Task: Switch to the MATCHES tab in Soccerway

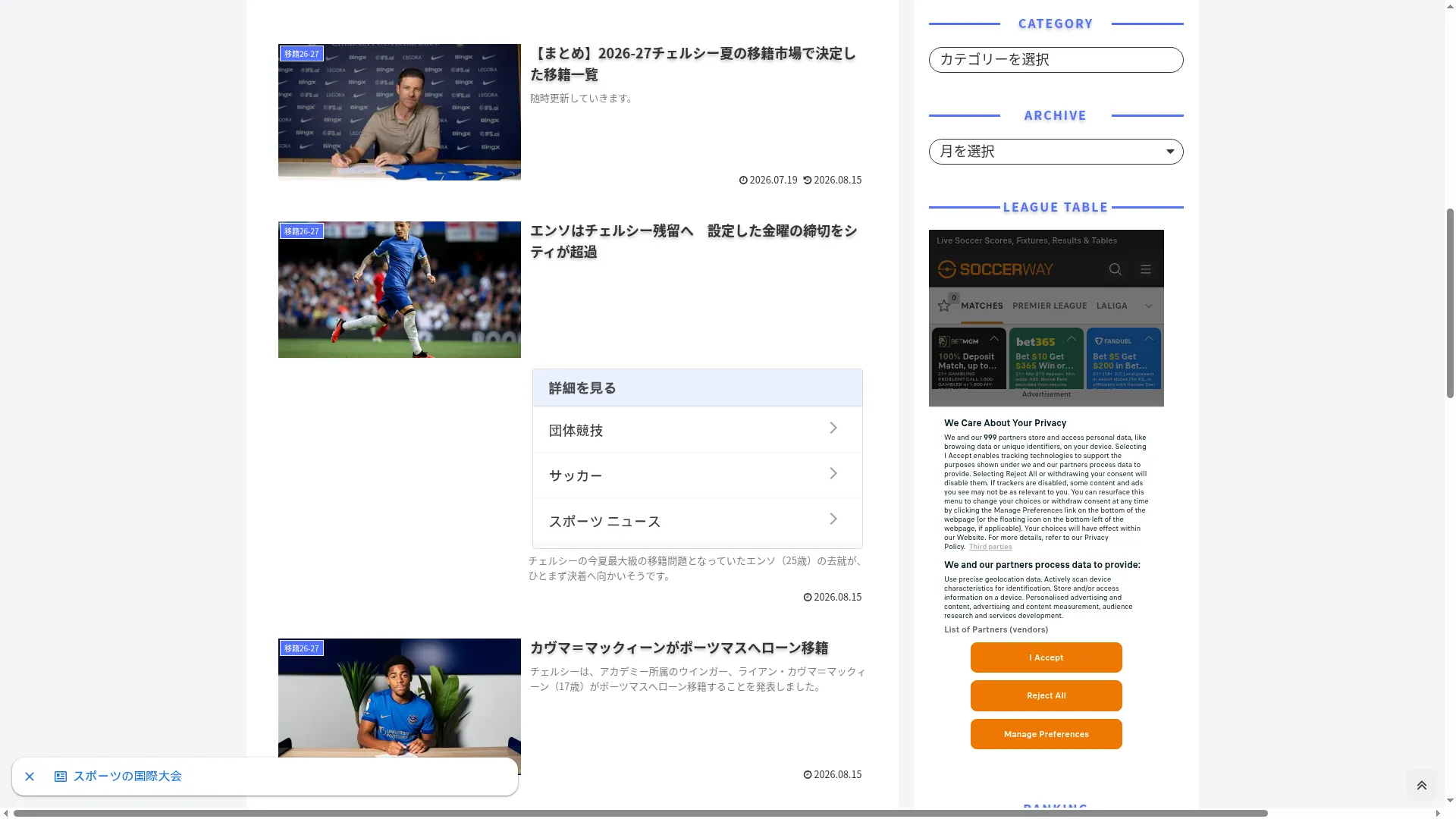Action: (x=982, y=306)
